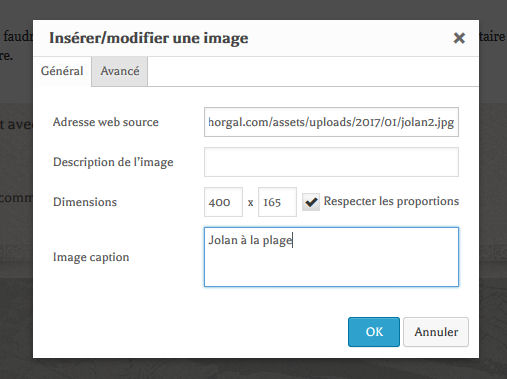507x379 pixels.
Task: Click the Image caption text area
Action: click(331, 257)
